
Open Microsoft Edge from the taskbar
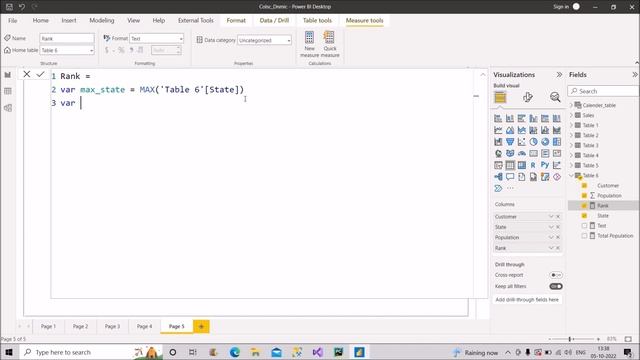235,352
